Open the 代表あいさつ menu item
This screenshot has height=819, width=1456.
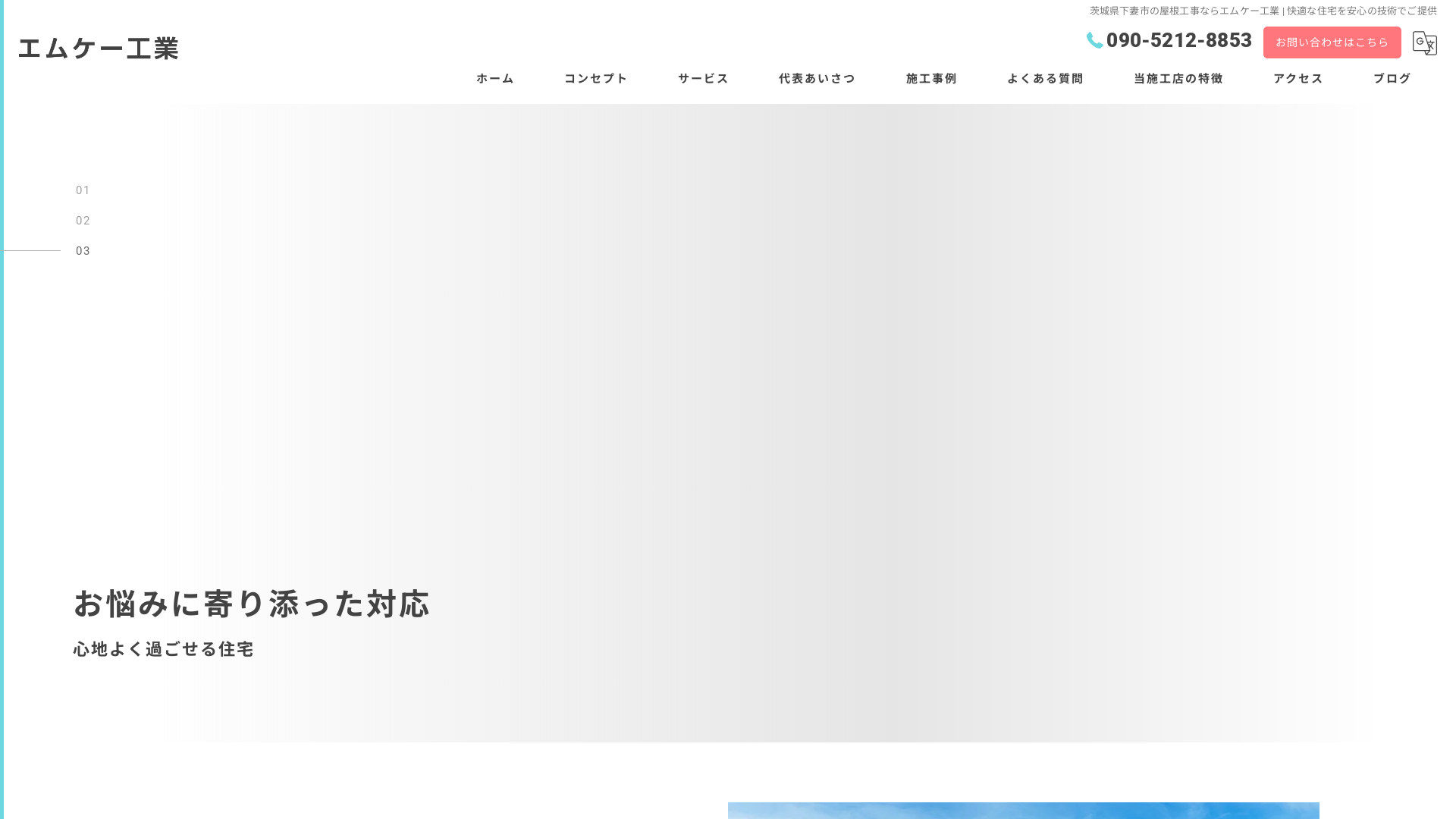pyautogui.click(x=817, y=78)
